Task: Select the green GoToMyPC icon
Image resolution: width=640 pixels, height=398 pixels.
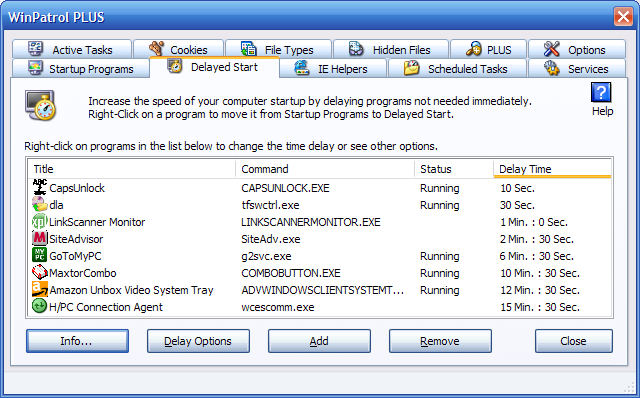Action: click(x=40, y=256)
